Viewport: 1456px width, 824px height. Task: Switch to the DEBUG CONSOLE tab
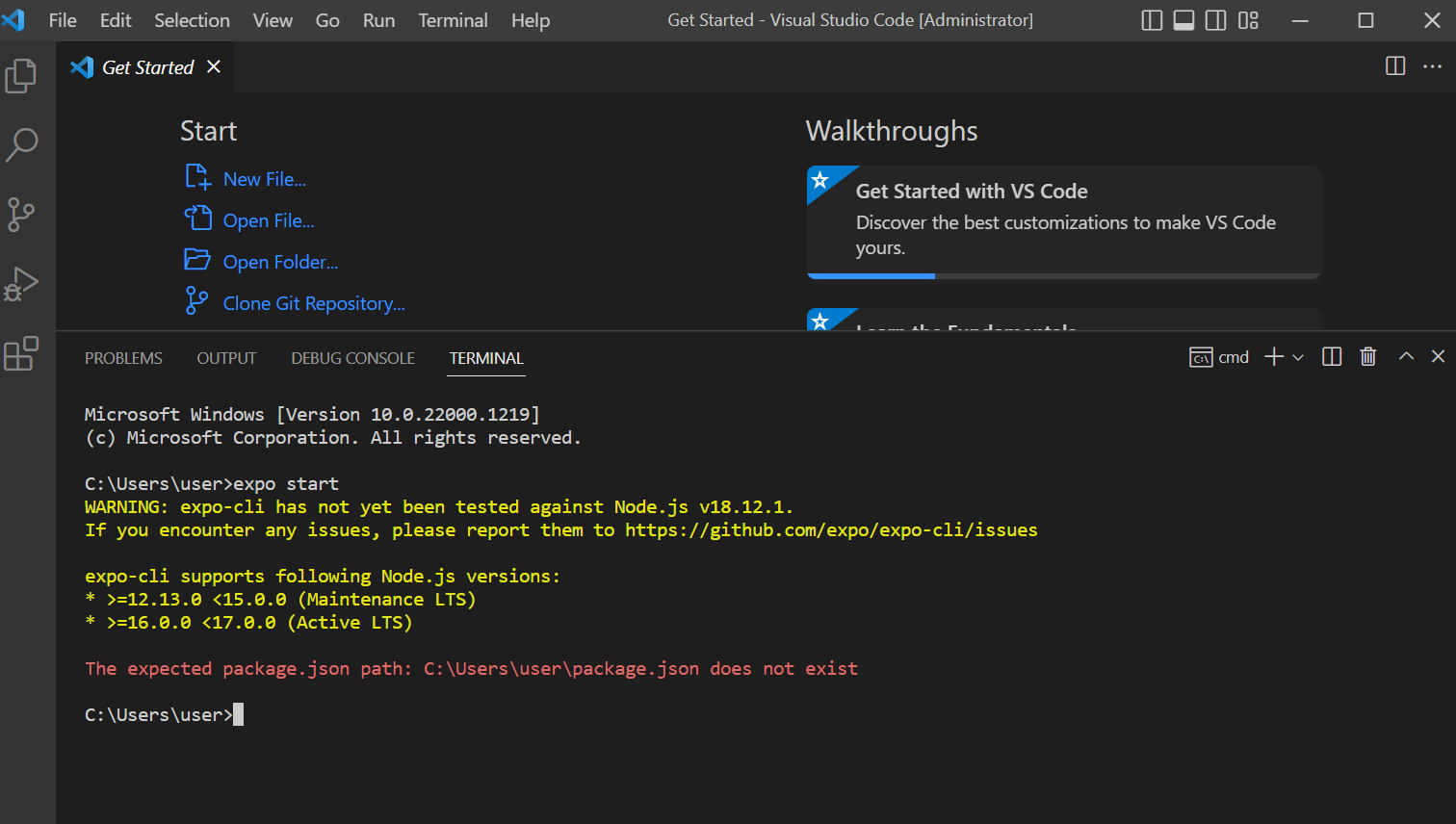tap(352, 358)
